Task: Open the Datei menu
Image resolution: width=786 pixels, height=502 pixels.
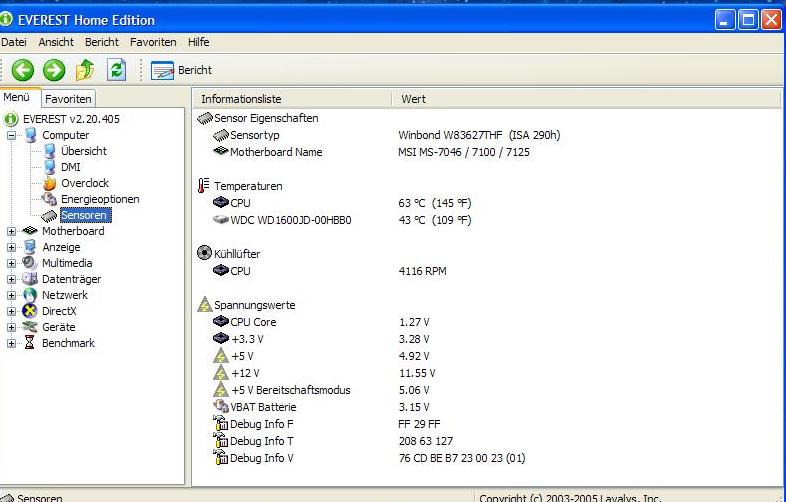Action: (x=14, y=42)
